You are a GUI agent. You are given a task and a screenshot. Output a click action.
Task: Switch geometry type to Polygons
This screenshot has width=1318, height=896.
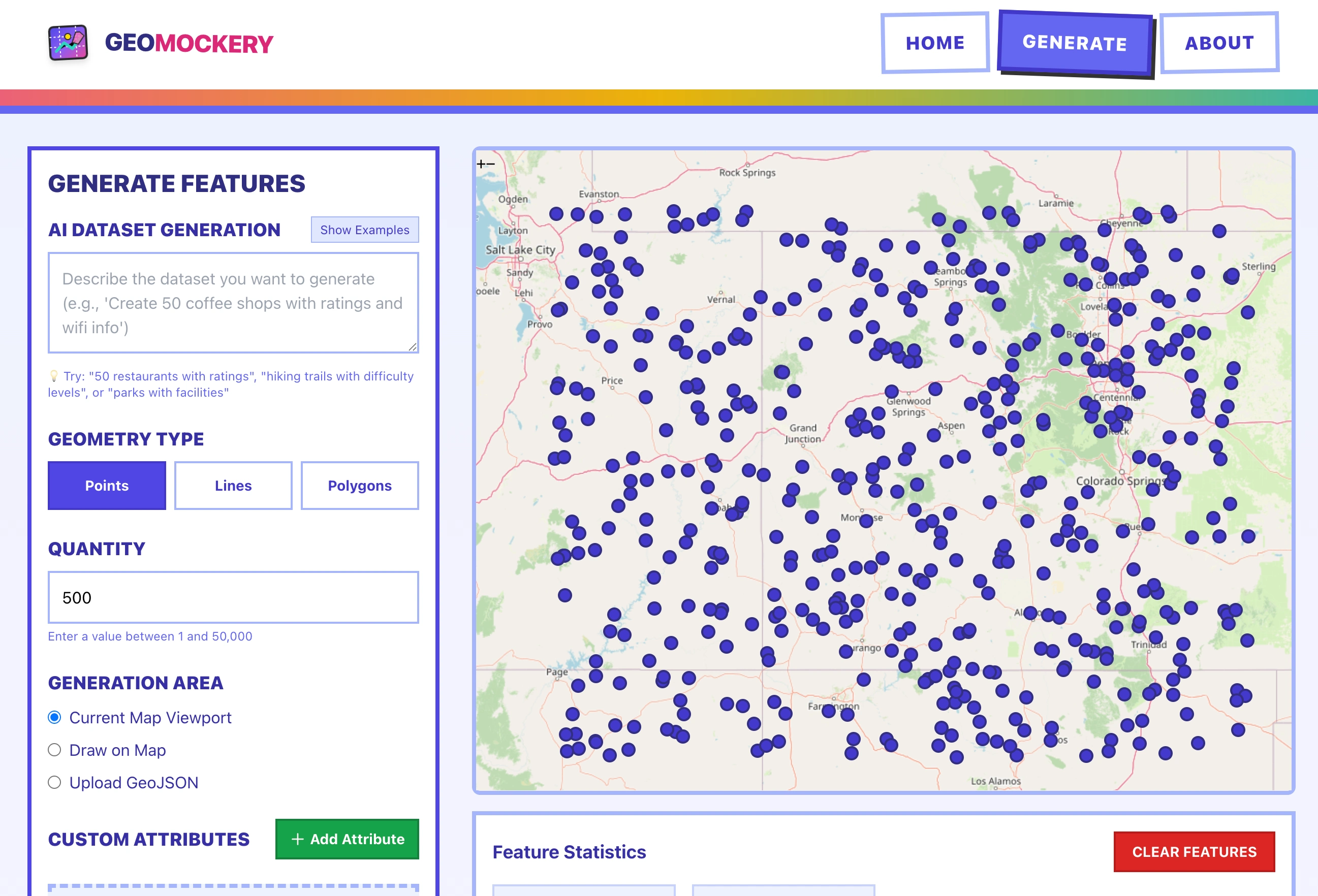pos(360,486)
